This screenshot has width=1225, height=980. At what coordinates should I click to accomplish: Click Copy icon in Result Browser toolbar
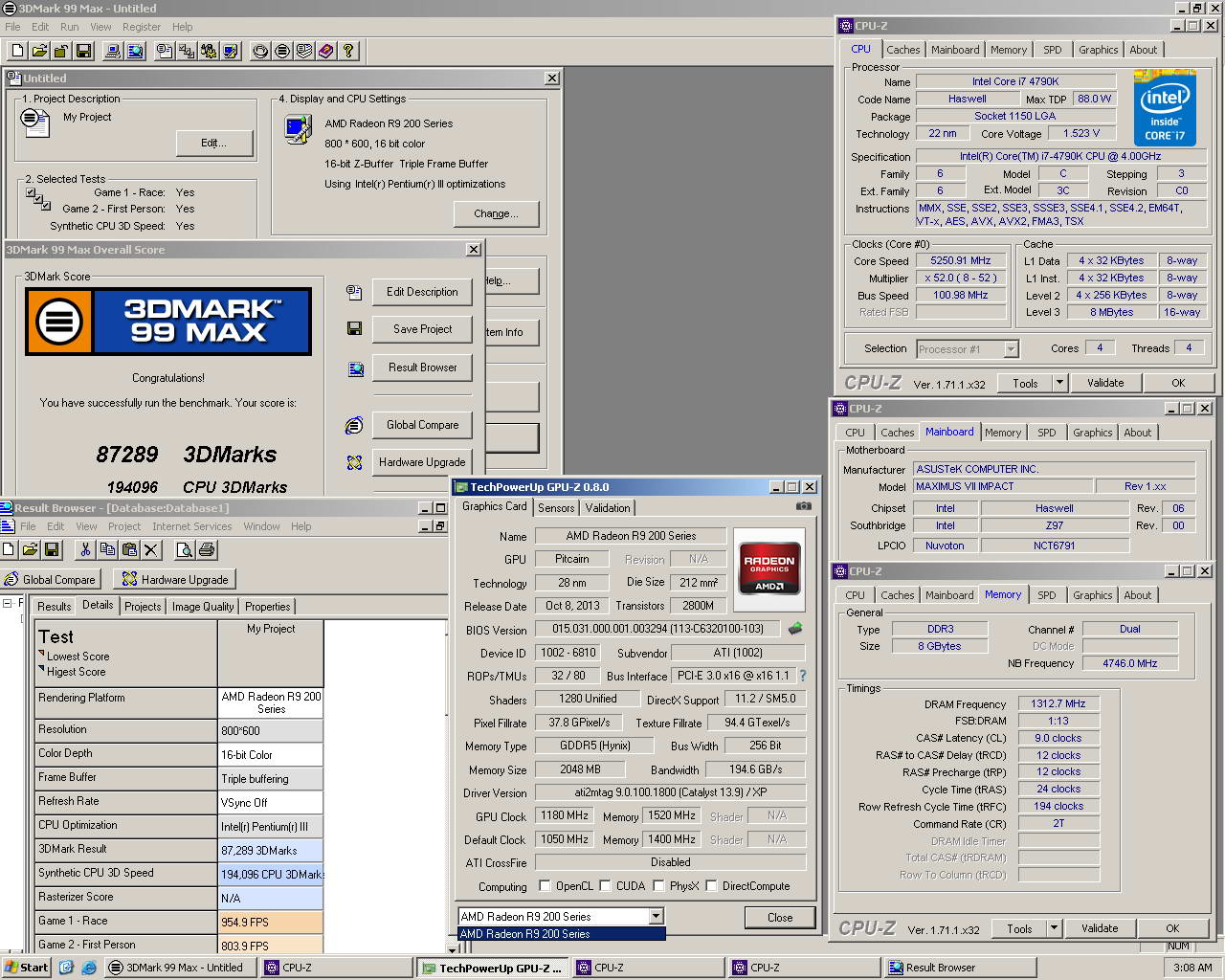[107, 549]
